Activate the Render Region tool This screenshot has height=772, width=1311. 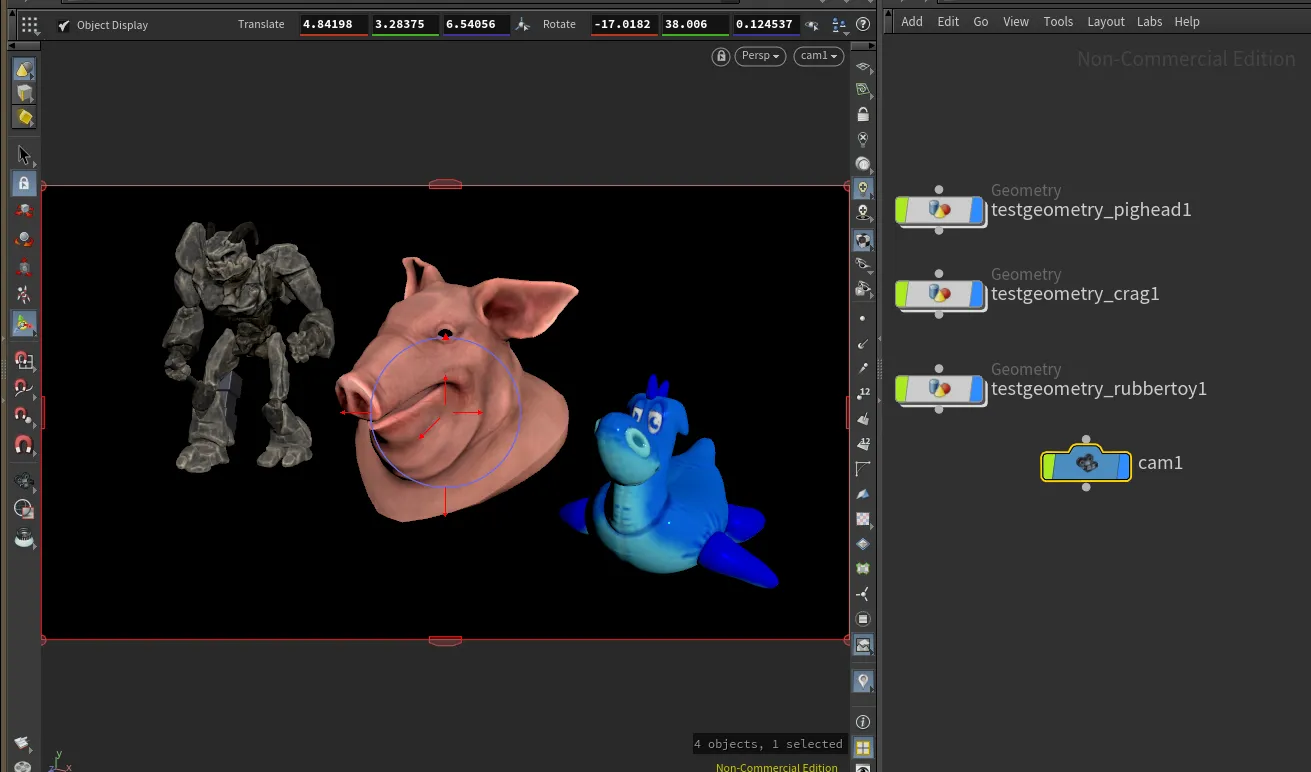(x=24, y=509)
